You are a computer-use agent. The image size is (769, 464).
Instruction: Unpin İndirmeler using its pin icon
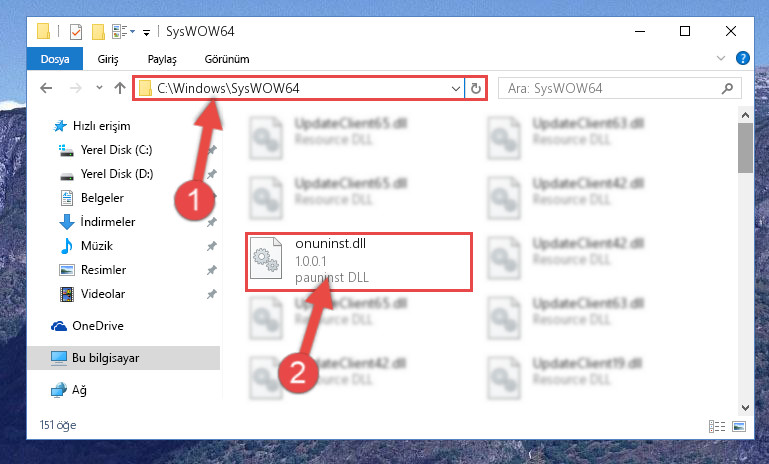pos(211,222)
